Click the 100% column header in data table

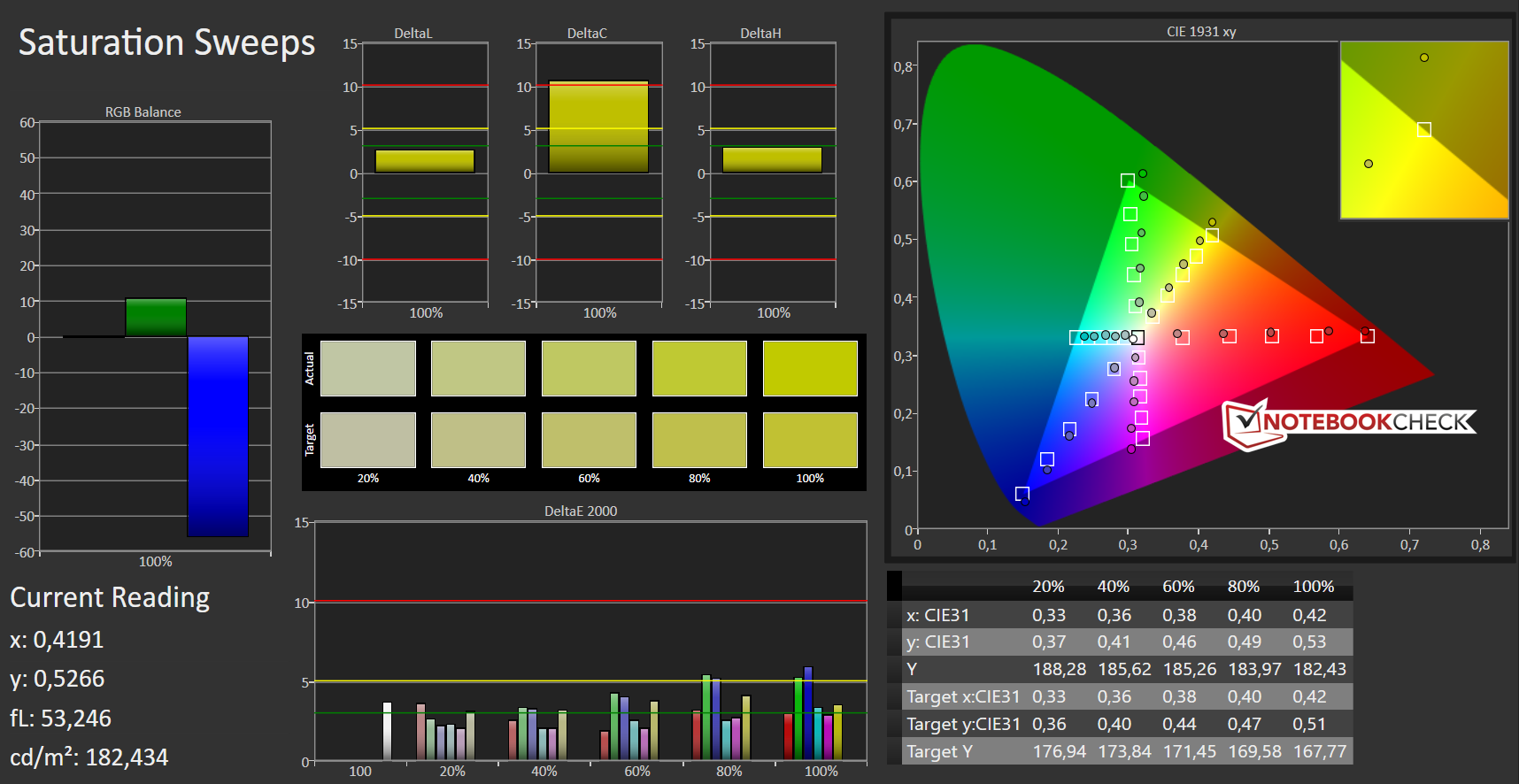coord(1313,587)
